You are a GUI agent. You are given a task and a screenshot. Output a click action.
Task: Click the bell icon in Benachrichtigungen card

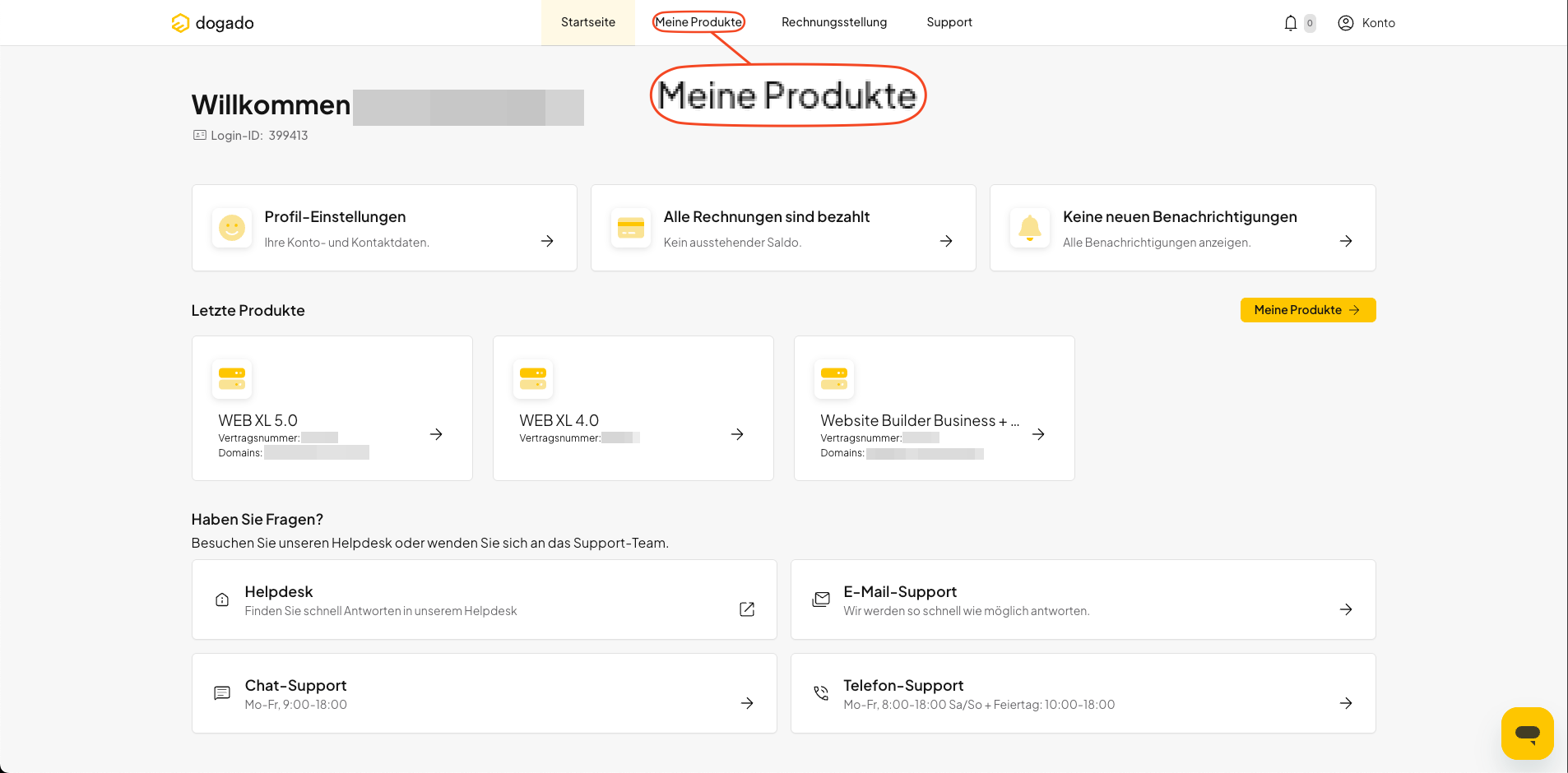point(1030,228)
